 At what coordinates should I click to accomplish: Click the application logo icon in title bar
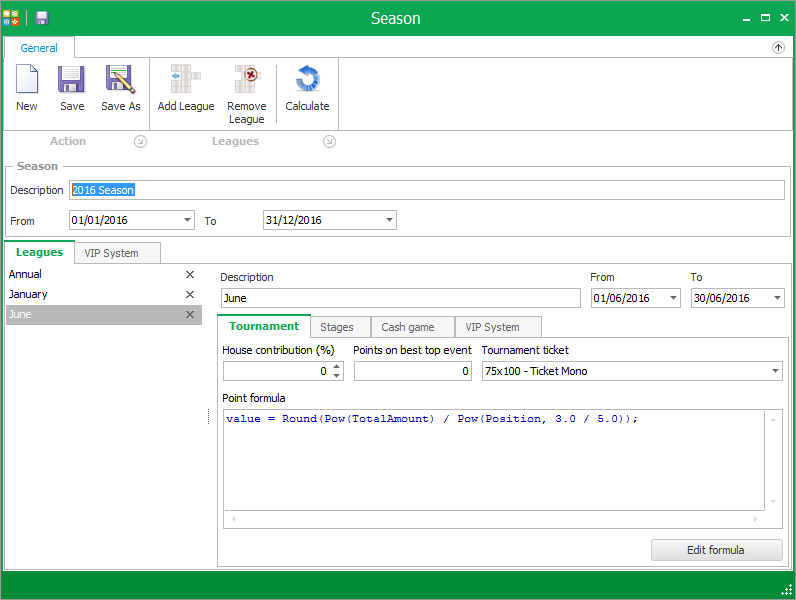pos(11,18)
